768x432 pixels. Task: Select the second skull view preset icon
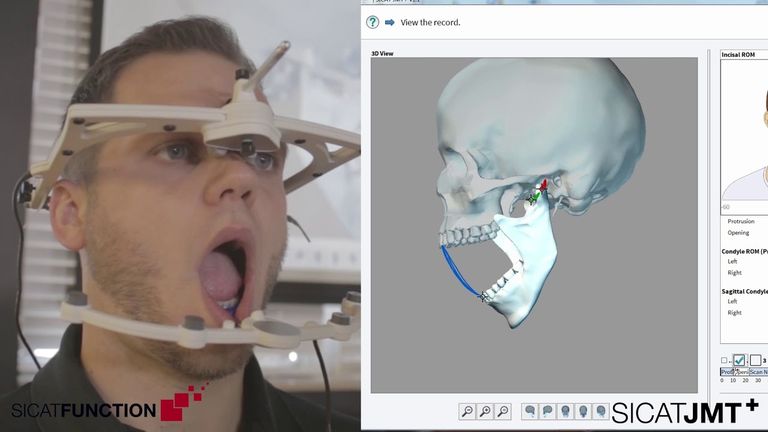tap(547, 411)
